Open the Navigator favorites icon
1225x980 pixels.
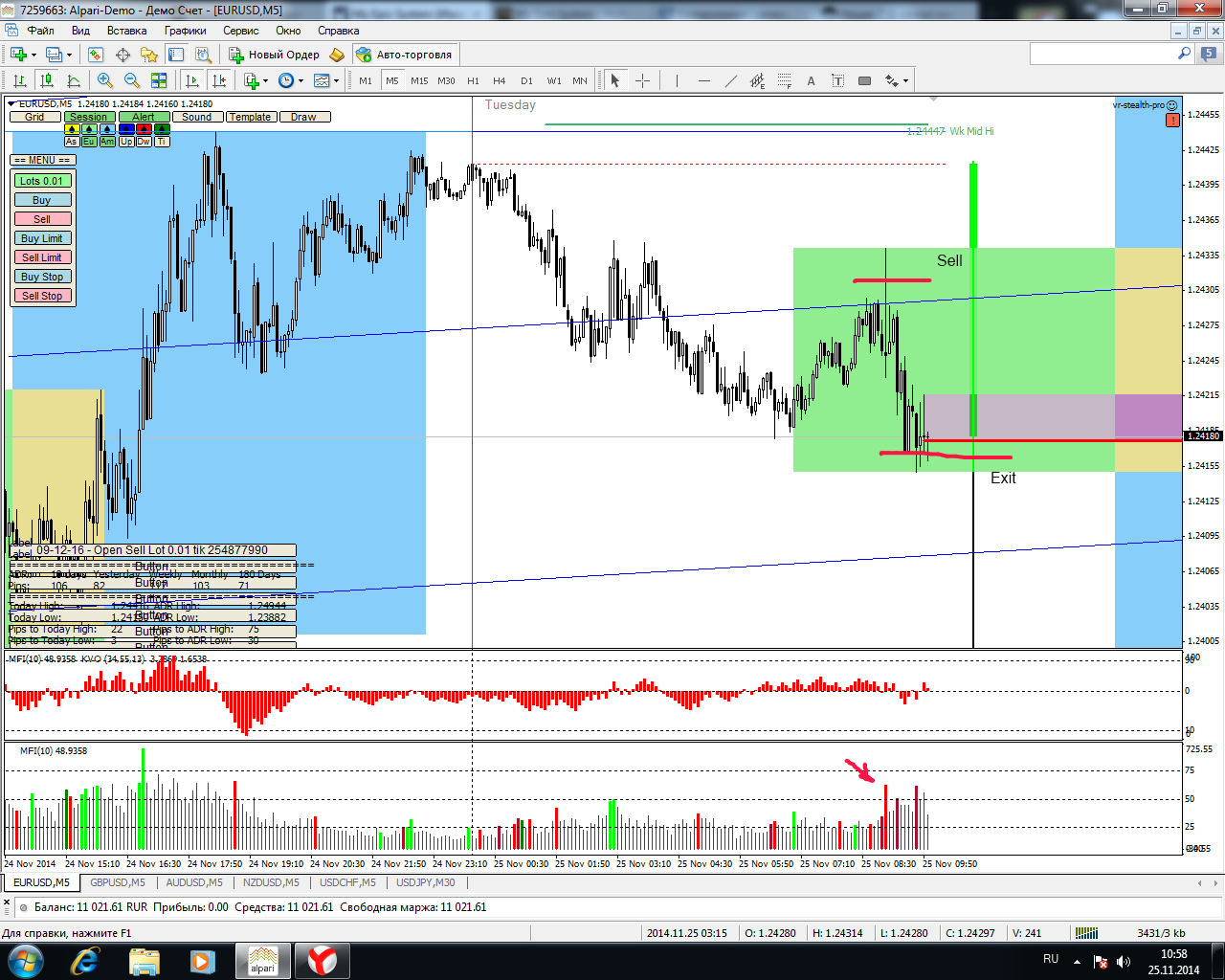(149, 55)
